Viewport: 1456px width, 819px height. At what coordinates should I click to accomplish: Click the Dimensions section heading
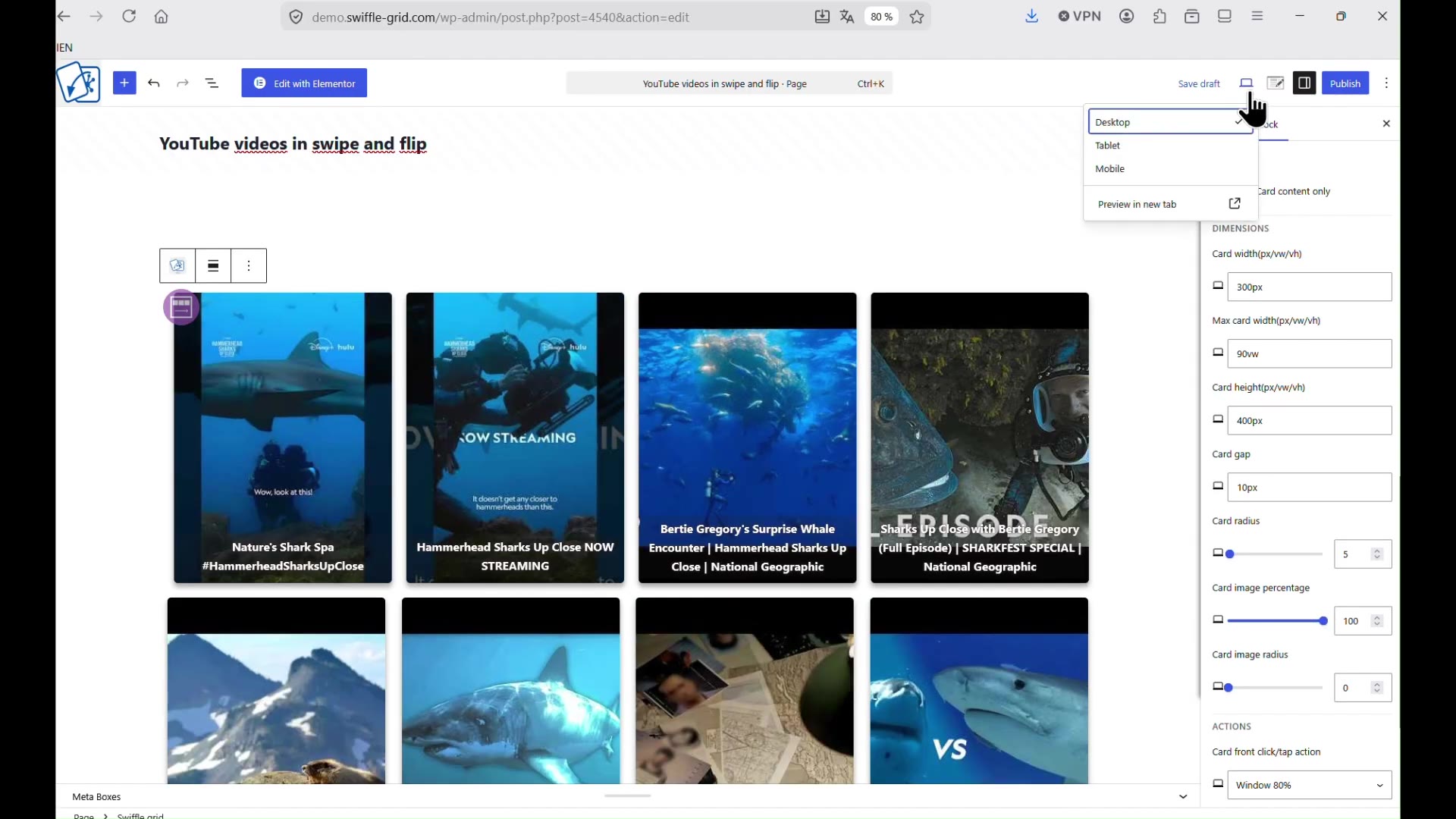tap(1241, 229)
